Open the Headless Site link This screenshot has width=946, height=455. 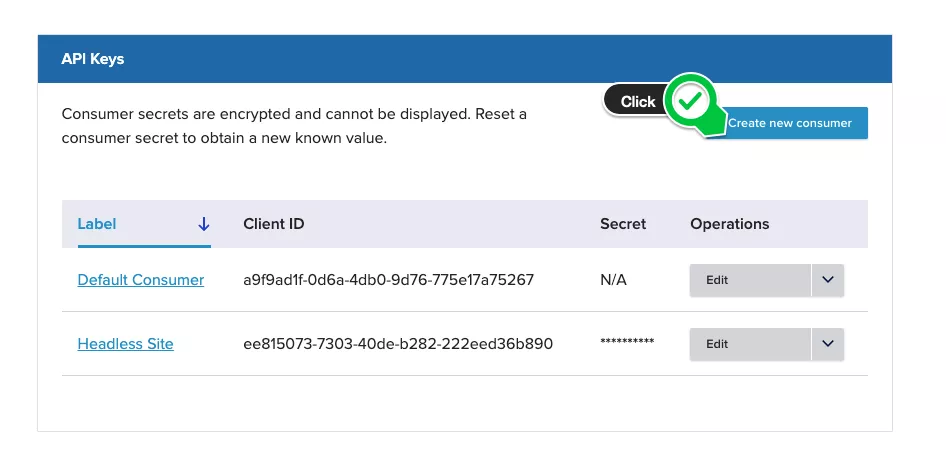[x=126, y=344]
